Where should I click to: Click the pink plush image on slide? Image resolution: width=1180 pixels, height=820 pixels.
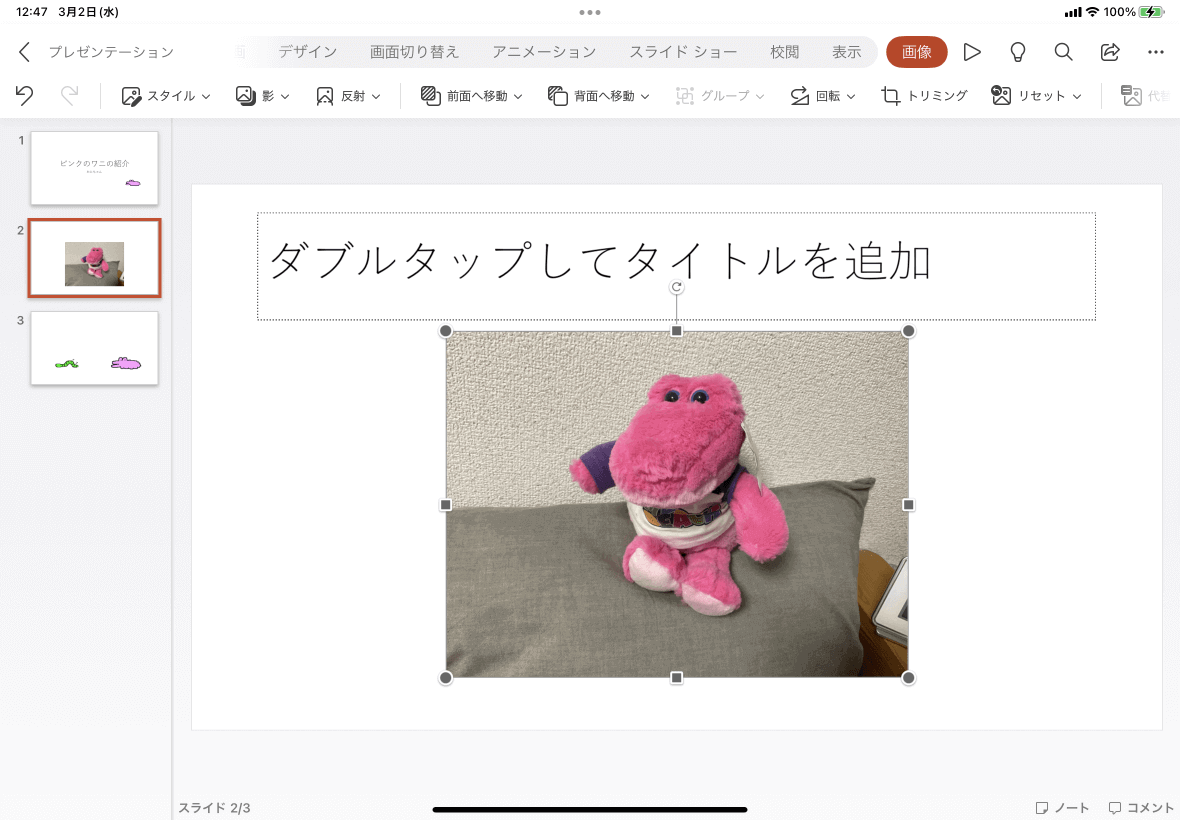coord(677,504)
